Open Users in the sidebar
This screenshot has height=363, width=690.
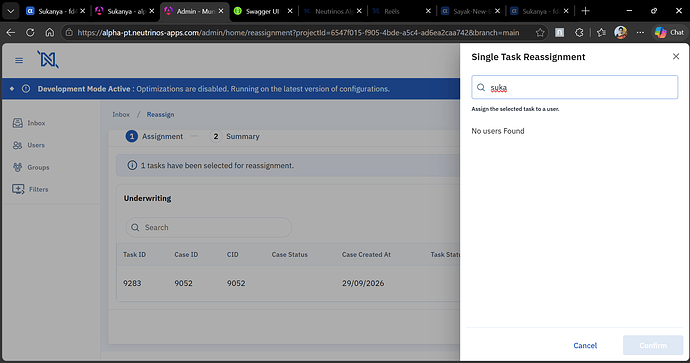tap(29, 145)
